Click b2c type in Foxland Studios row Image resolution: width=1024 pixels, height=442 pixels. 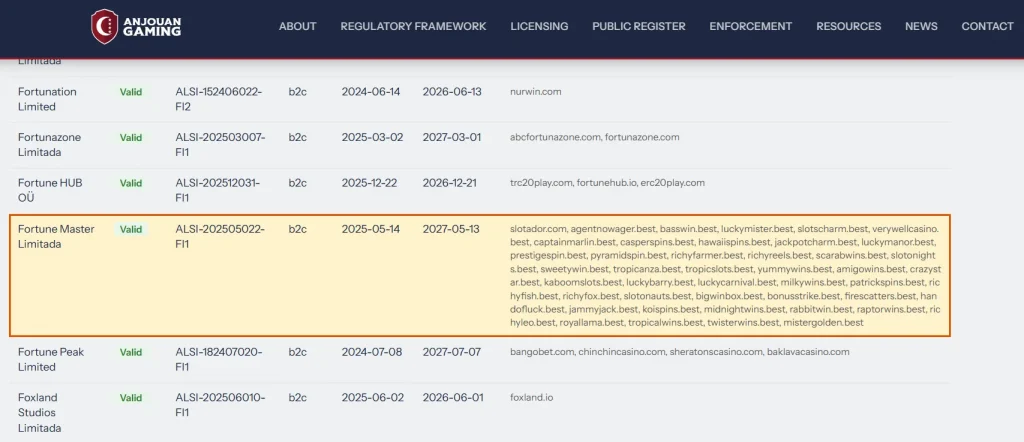(x=298, y=398)
